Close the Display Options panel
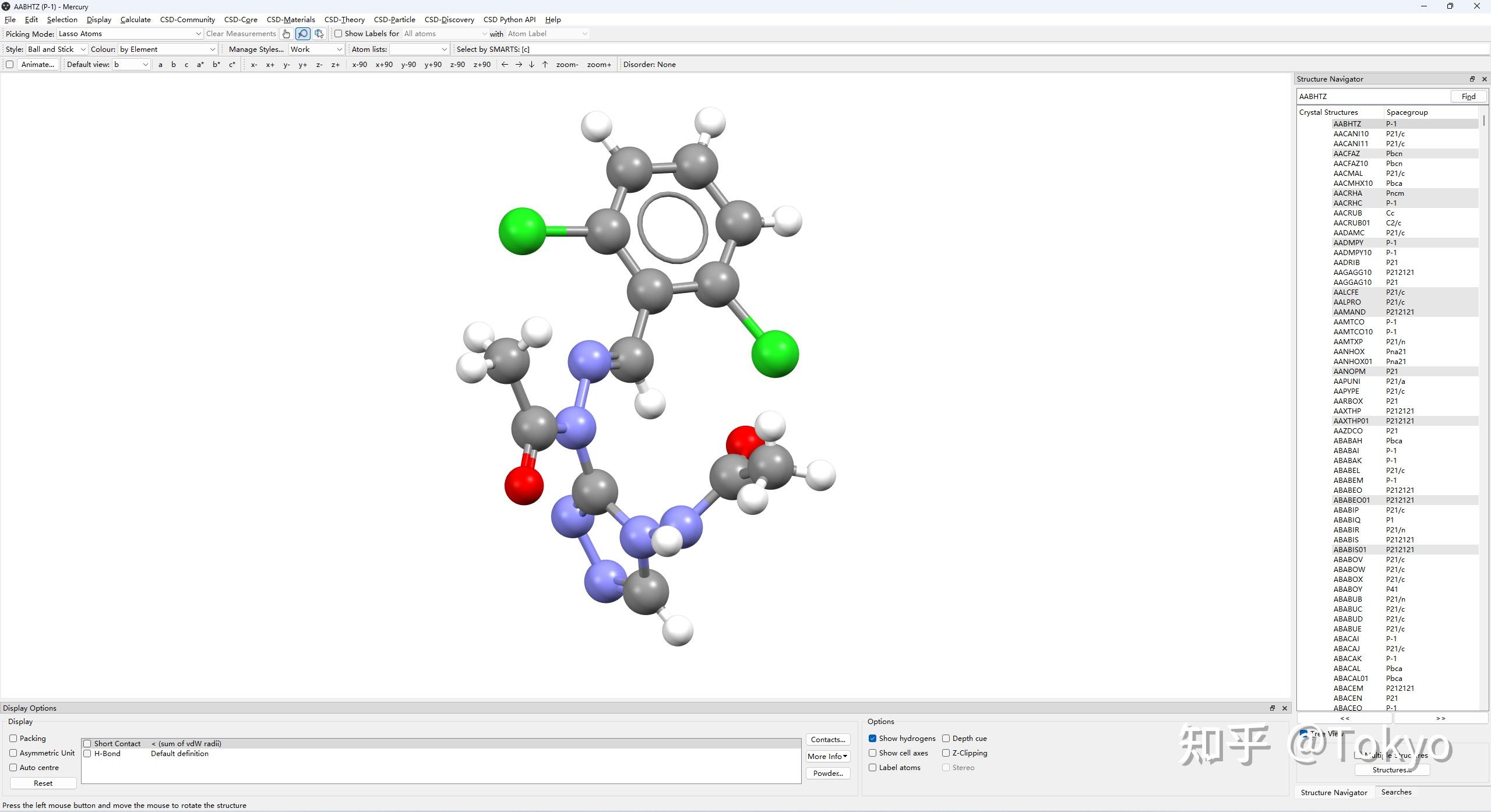The width and height of the screenshot is (1491, 812). (x=1284, y=708)
